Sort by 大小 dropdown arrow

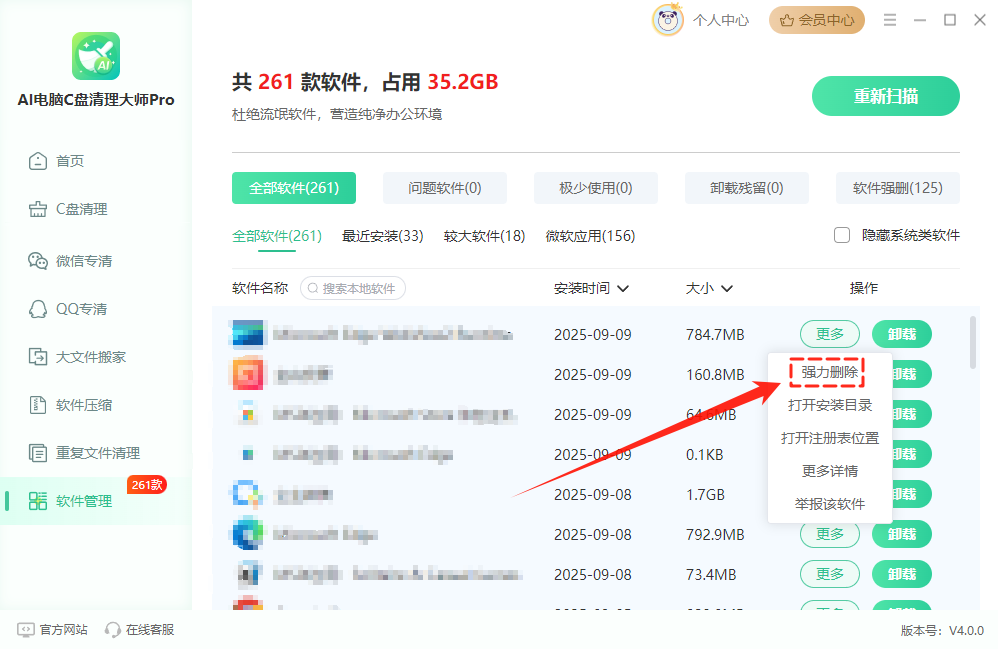(x=727, y=289)
